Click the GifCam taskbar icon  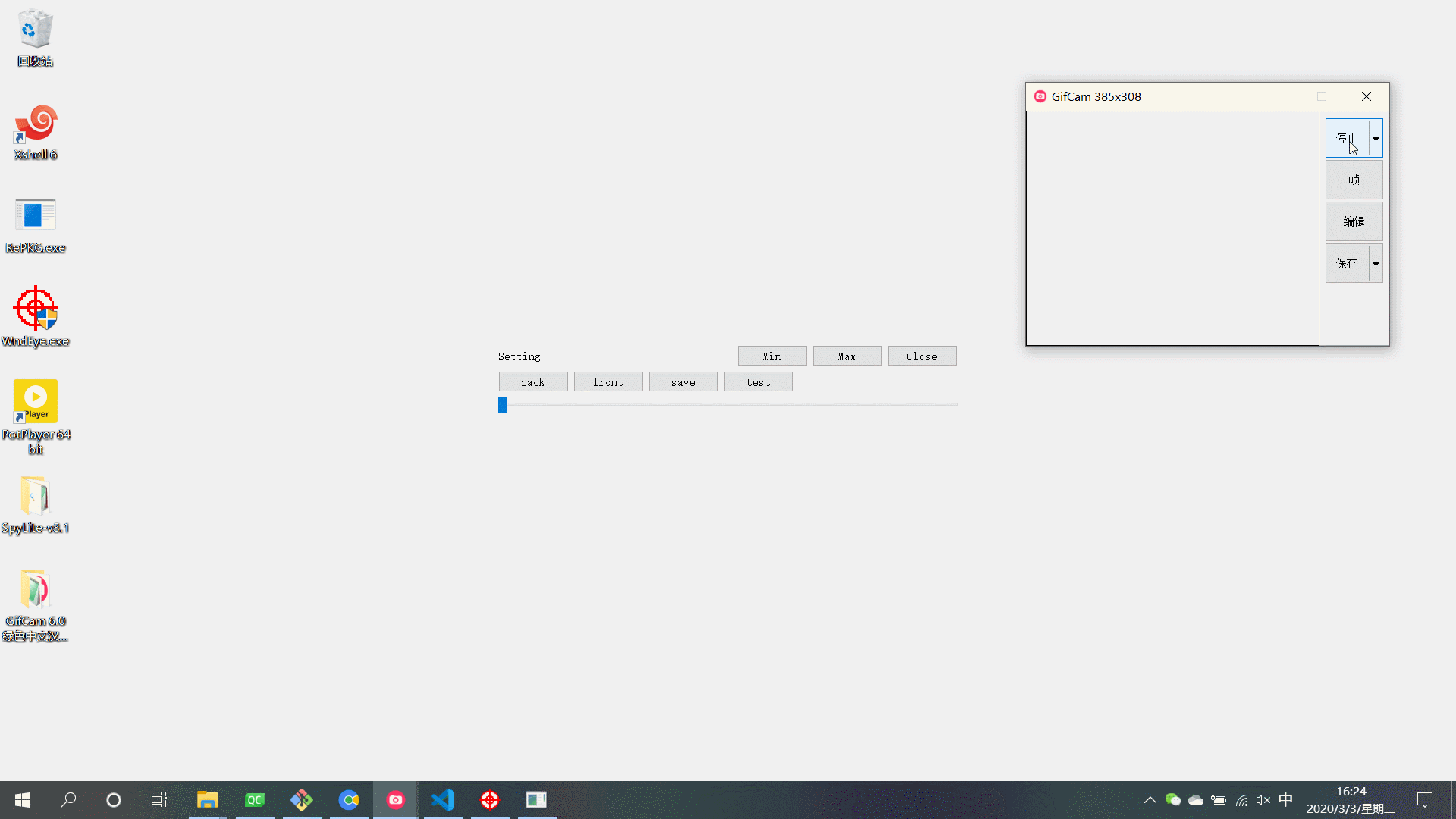395,800
